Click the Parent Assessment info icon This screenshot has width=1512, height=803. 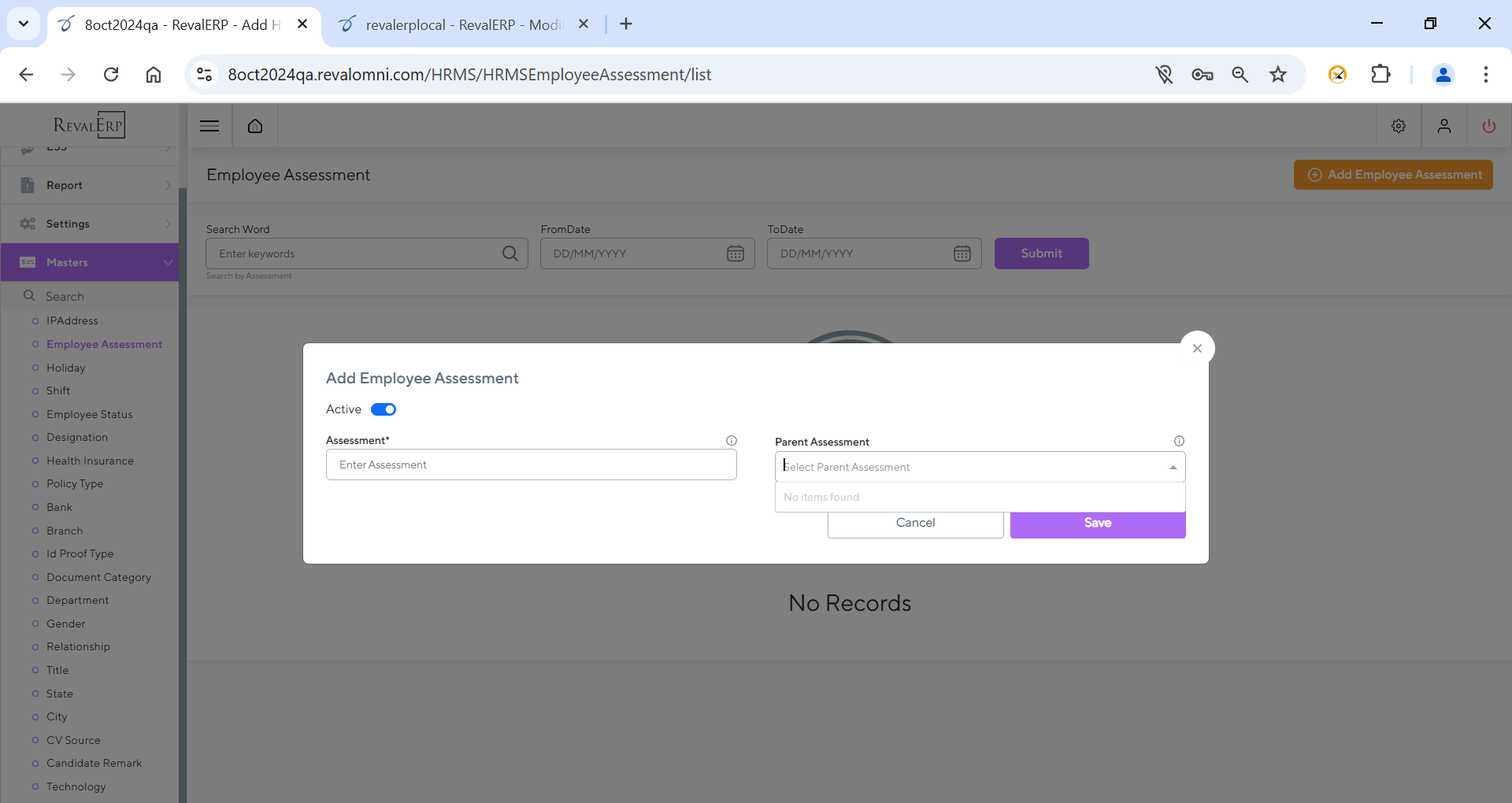tap(1179, 441)
